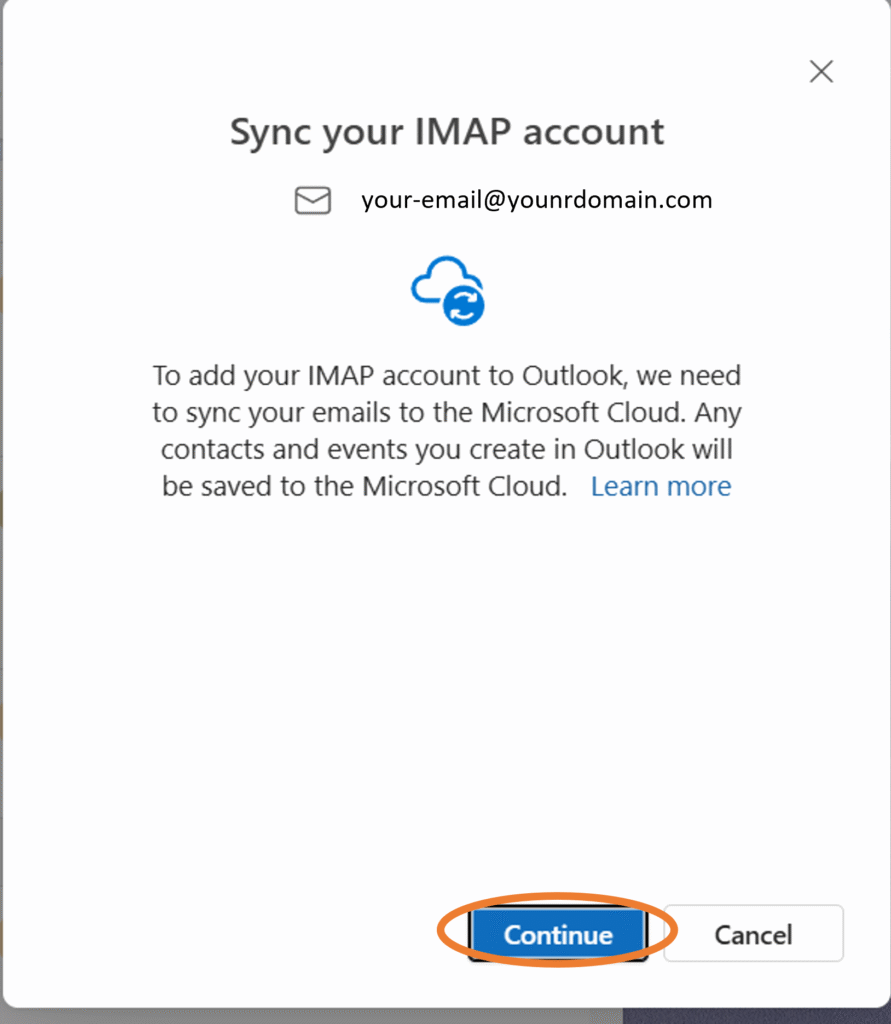This screenshot has width=891, height=1024.
Task: Click the blue cloud sync icon
Action: pyautogui.click(x=448, y=291)
